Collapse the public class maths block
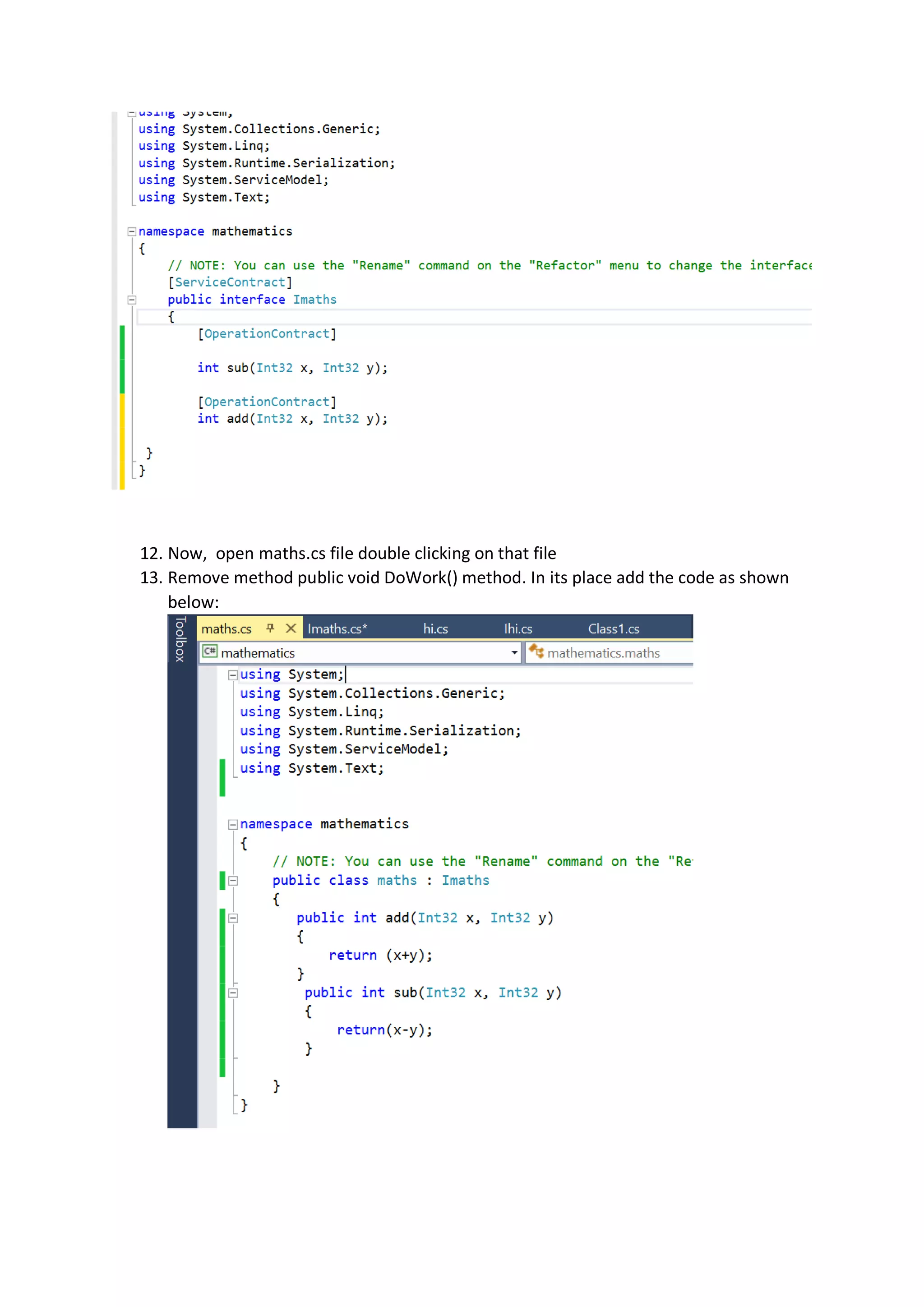Viewport: 924px width, 1307px height. click(232, 881)
